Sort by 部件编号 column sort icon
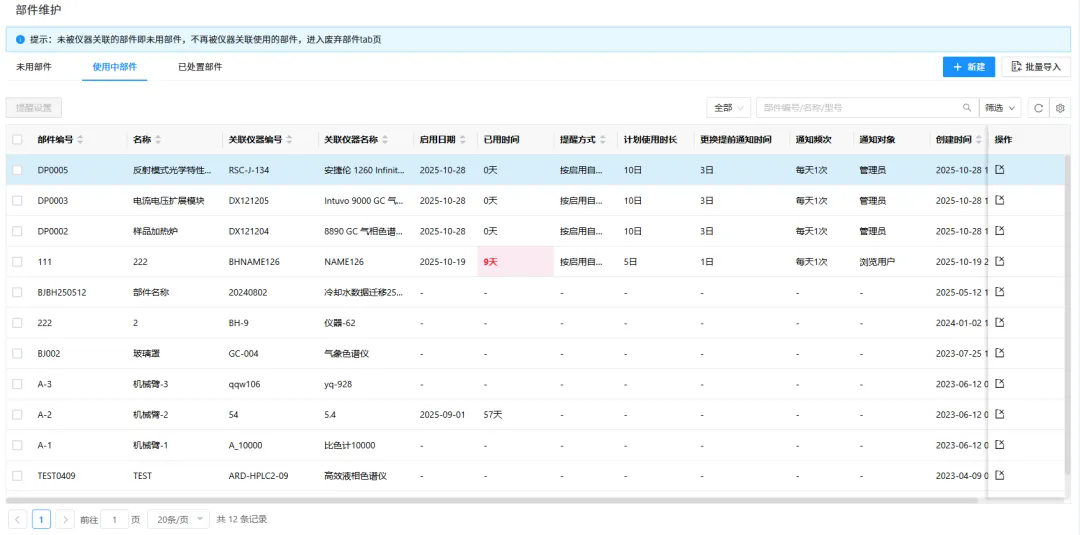Image resolution: width=1080 pixels, height=535 pixels. coord(81,139)
